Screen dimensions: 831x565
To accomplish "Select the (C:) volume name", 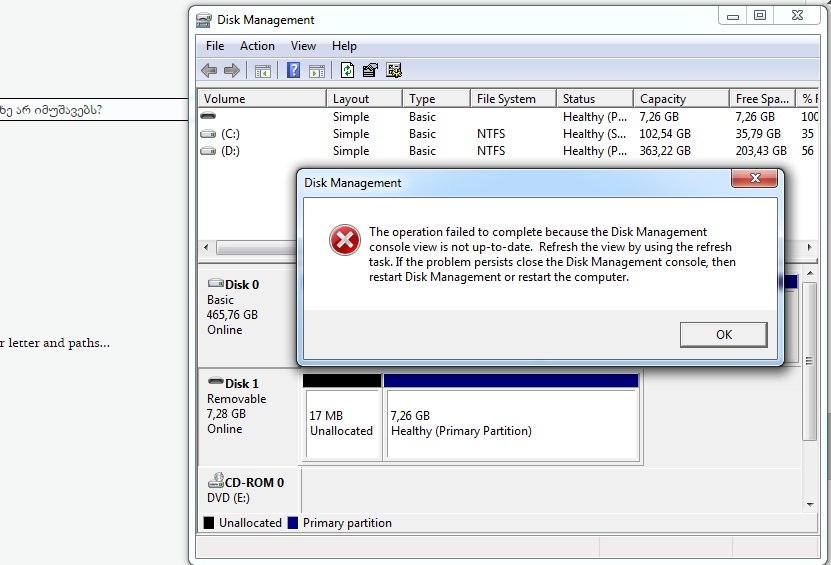I will [x=231, y=134].
